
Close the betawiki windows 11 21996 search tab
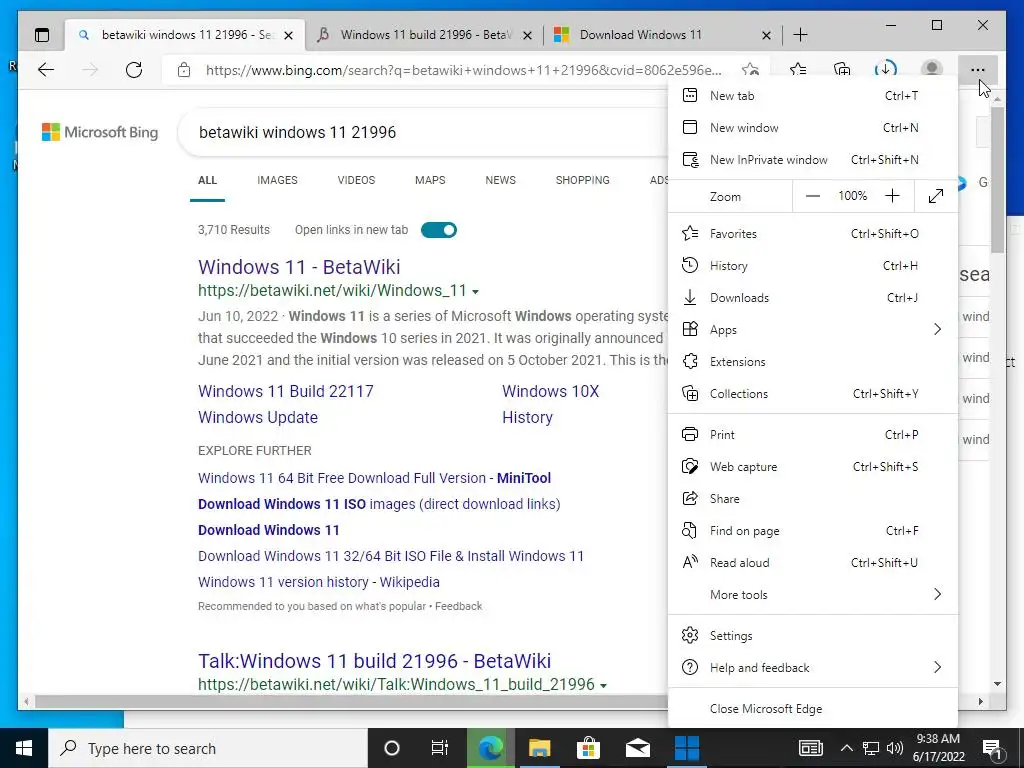(289, 35)
